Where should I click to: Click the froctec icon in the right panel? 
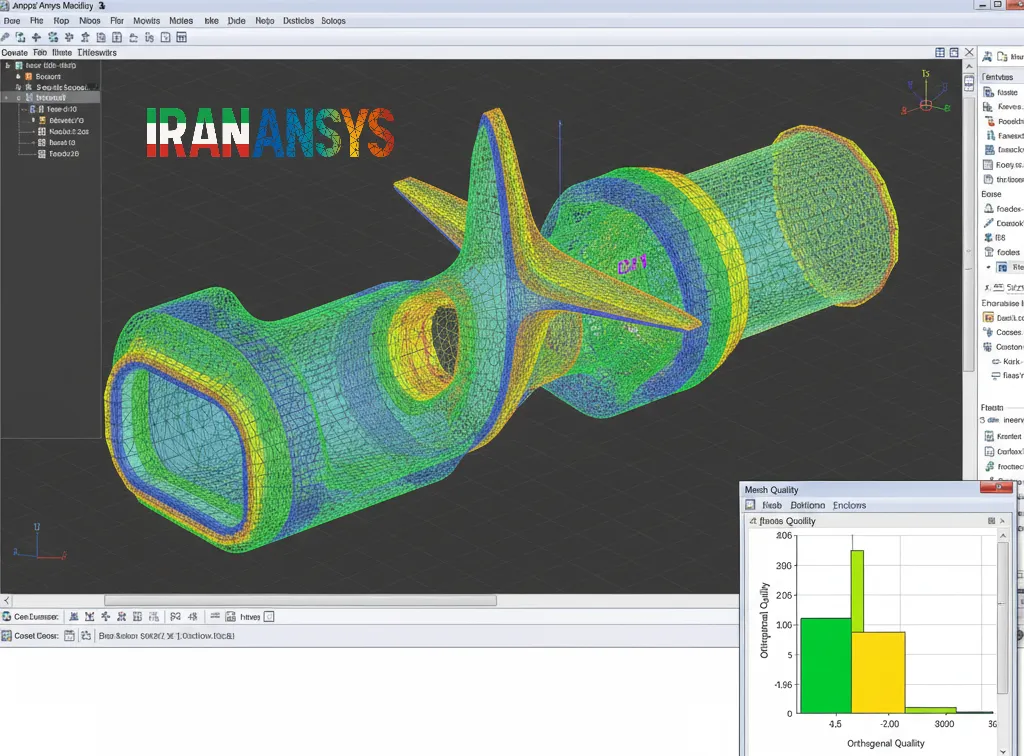pyautogui.click(x=989, y=466)
